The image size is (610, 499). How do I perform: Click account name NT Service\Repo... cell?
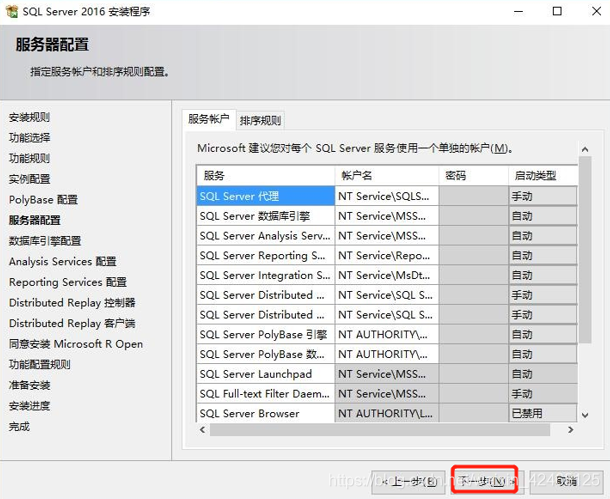387,256
